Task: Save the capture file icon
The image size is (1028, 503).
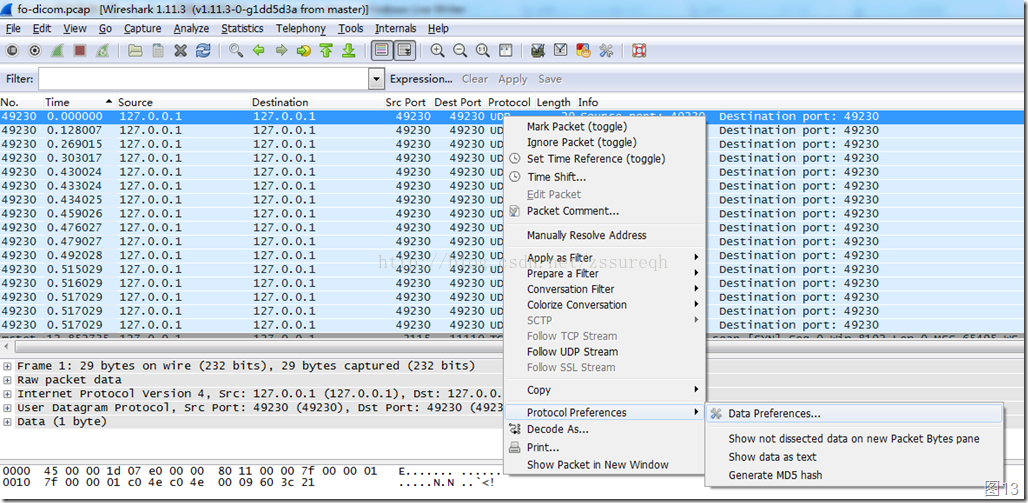Action: (158, 50)
